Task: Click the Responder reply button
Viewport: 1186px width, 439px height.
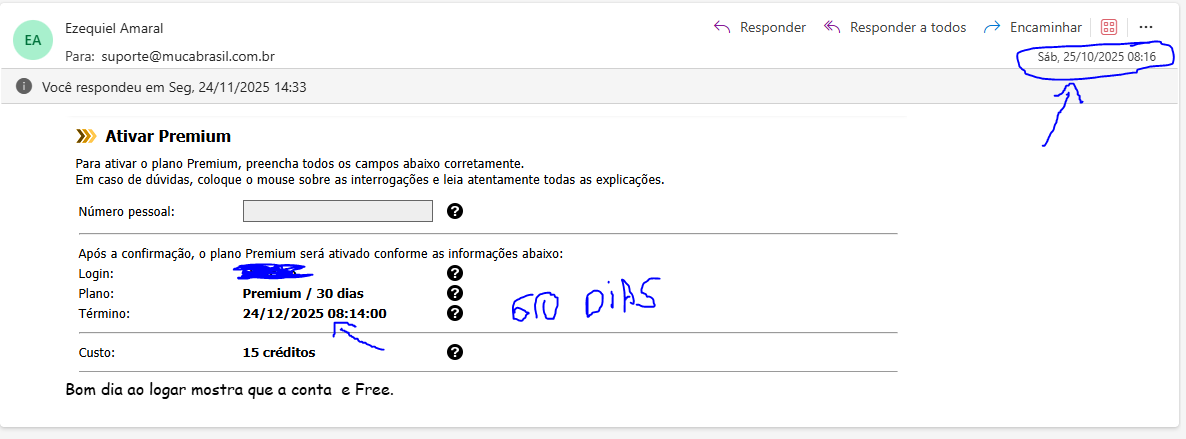Action: point(760,27)
